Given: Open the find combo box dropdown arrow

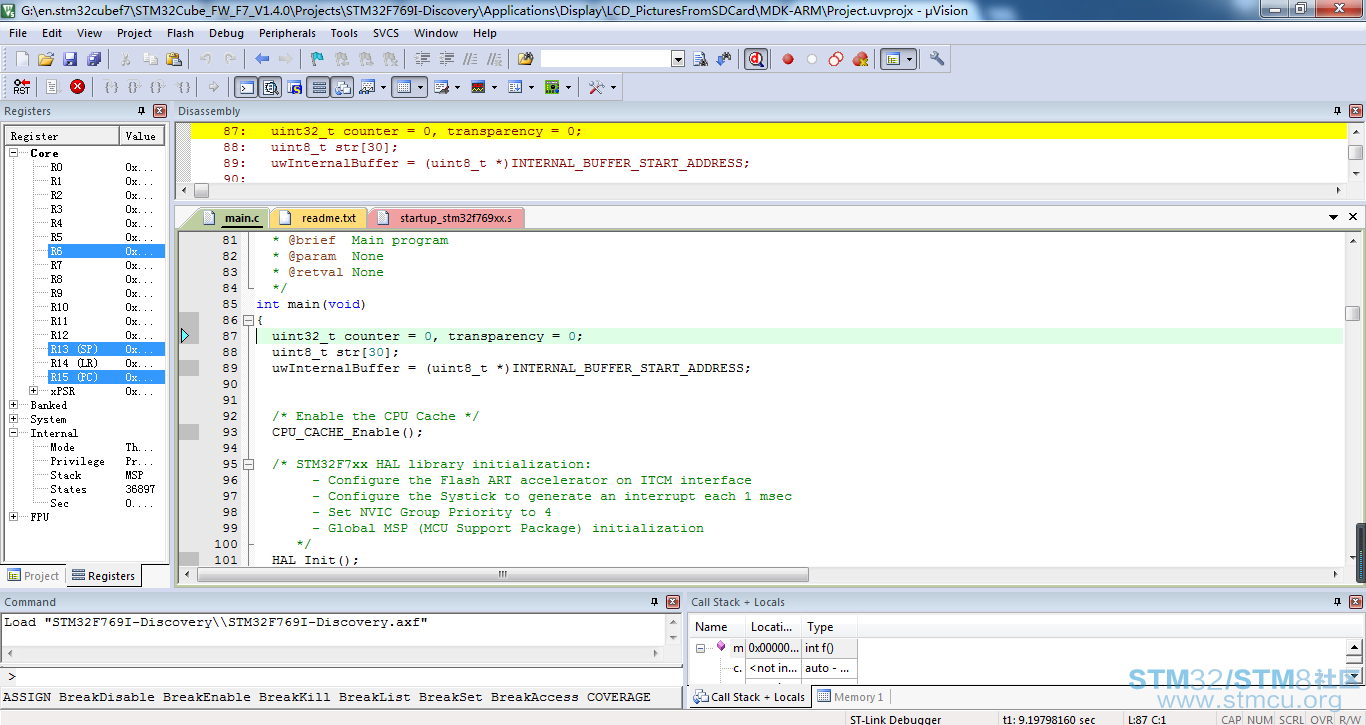Looking at the screenshot, I should pyautogui.click(x=678, y=59).
